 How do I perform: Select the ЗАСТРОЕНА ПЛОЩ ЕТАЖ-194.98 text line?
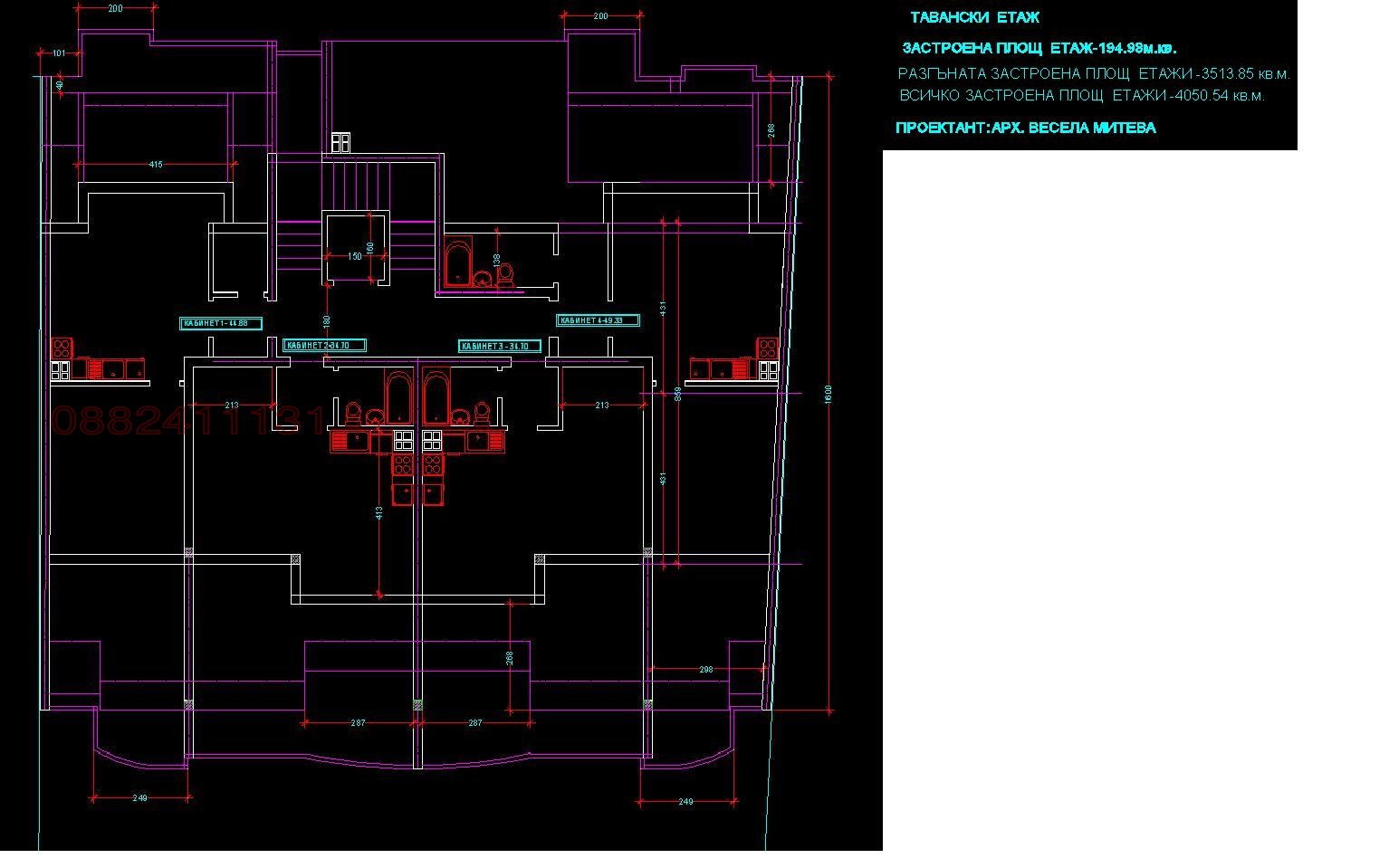[x=1039, y=48]
